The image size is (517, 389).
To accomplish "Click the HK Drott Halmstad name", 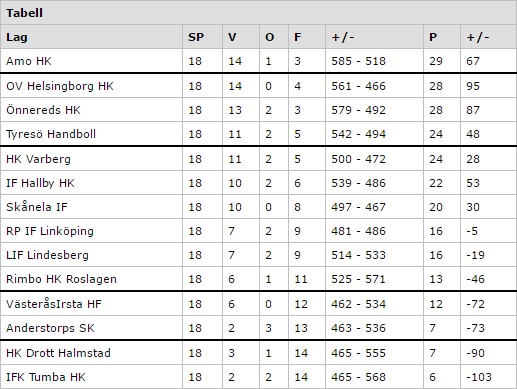I will [58, 353].
